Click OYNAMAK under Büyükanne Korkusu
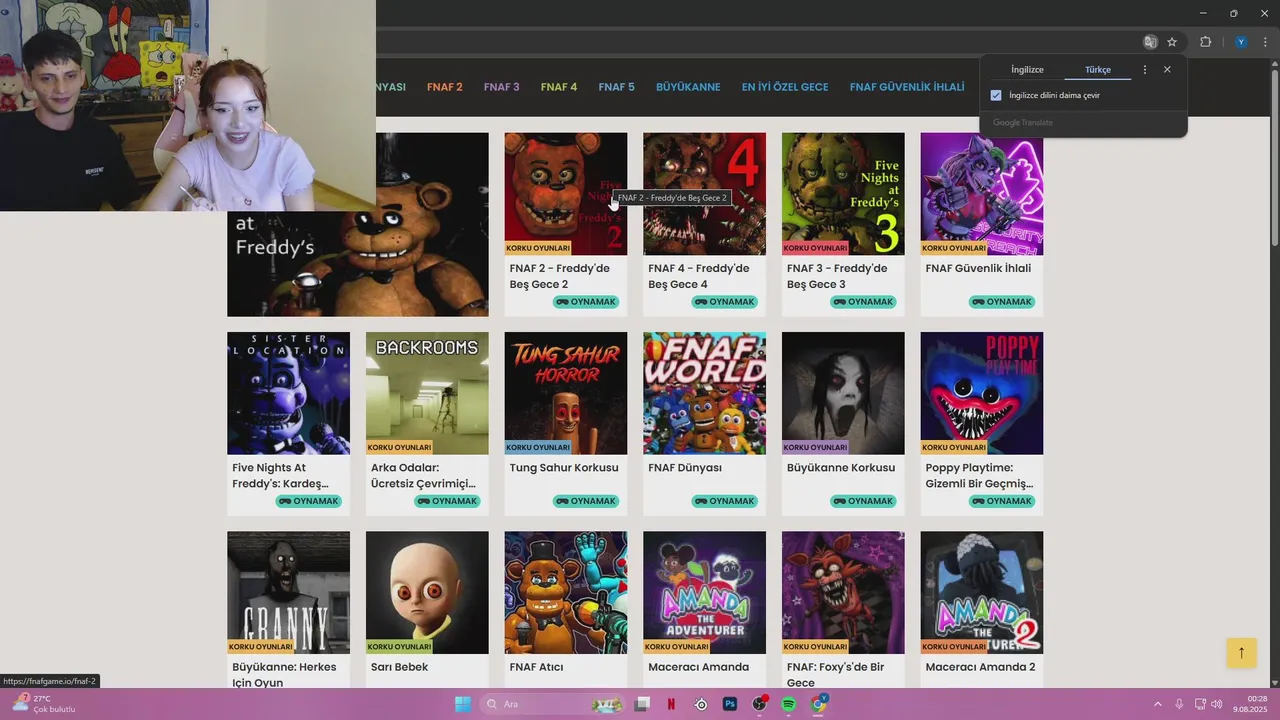The height and width of the screenshot is (720, 1280). tap(864, 501)
